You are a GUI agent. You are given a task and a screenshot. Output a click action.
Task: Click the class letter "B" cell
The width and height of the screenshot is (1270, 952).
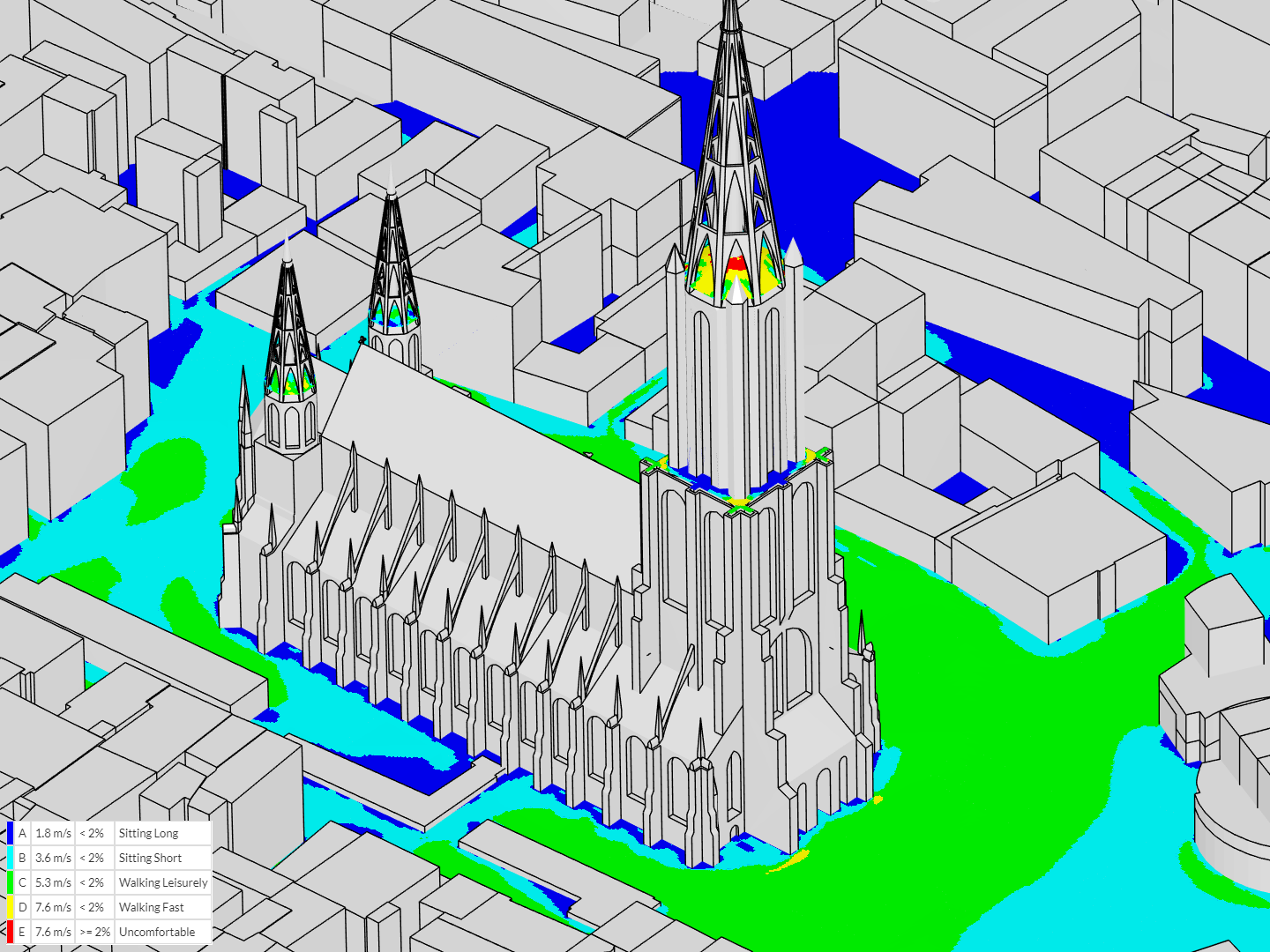pyautogui.click(x=23, y=858)
